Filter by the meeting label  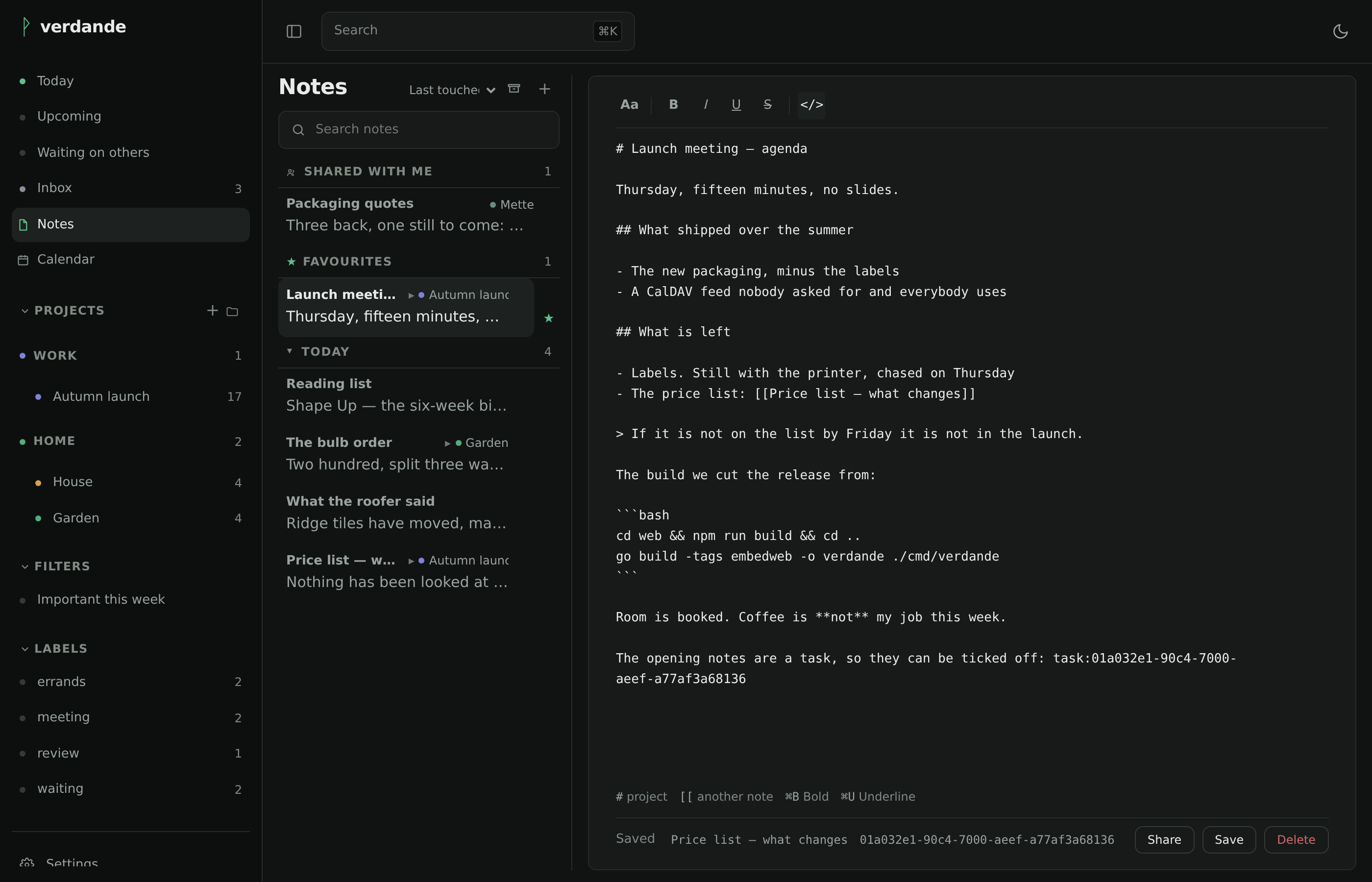click(130, 717)
